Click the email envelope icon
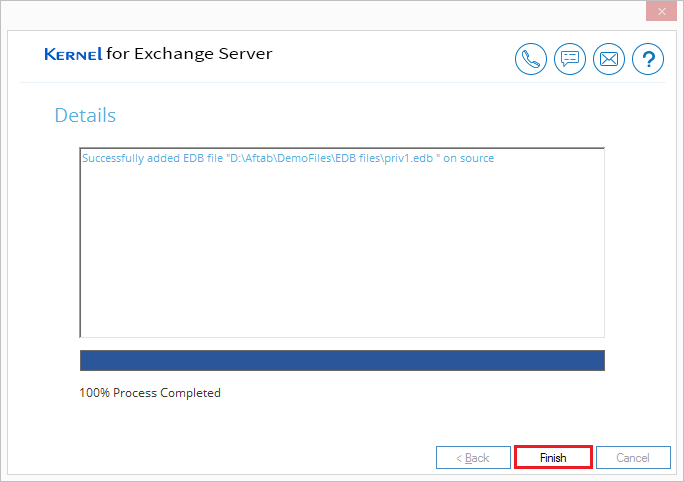This screenshot has height=482, width=684. pyautogui.click(x=609, y=59)
